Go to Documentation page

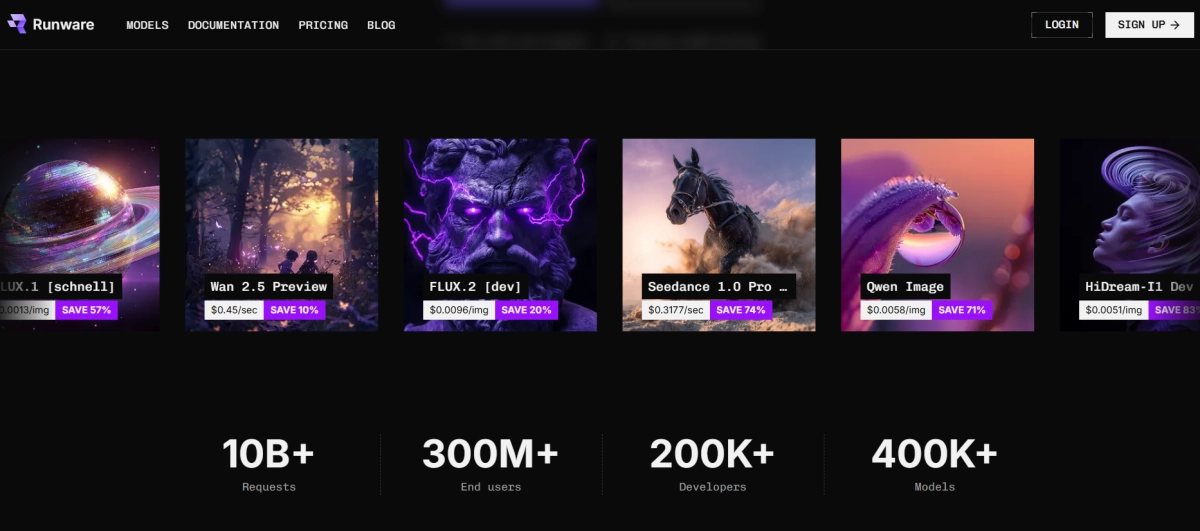[x=233, y=25]
